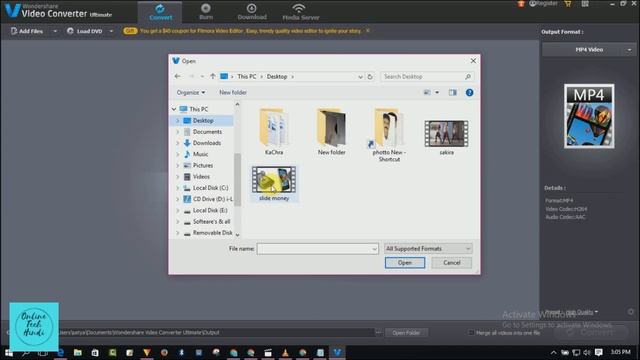Open the KaChra folder
The width and height of the screenshot is (640, 360).
[x=274, y=131]
